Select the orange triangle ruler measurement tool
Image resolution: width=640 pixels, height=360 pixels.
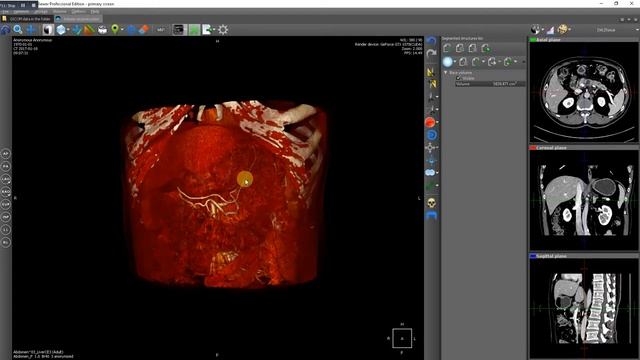[x=89, y=29]
